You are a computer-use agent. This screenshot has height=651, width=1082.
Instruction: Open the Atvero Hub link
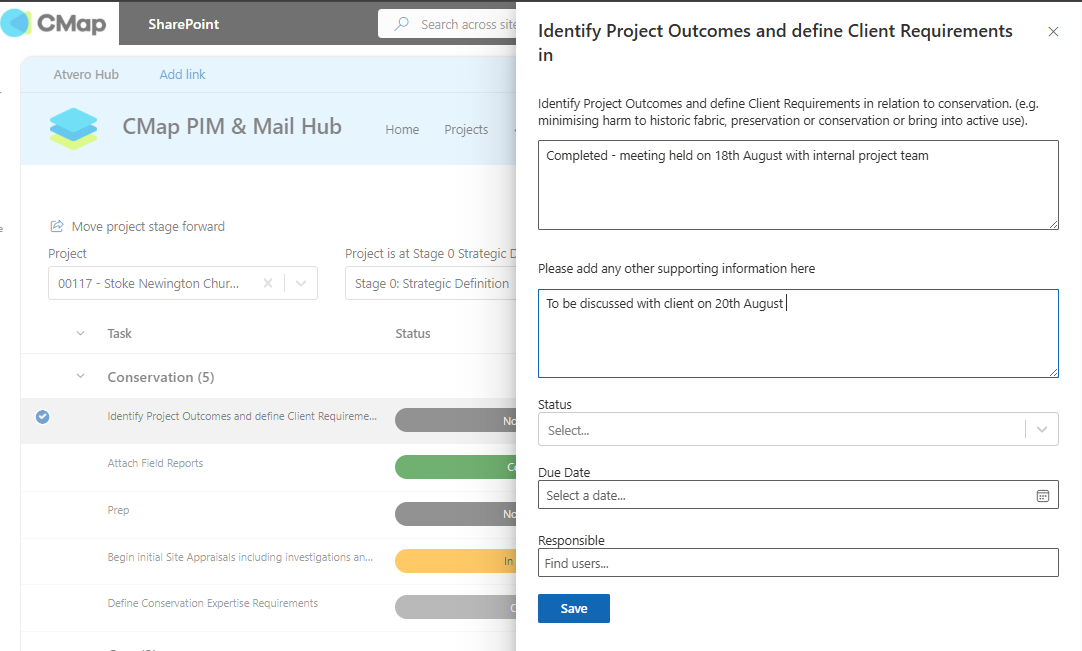[x=86, y=75]
